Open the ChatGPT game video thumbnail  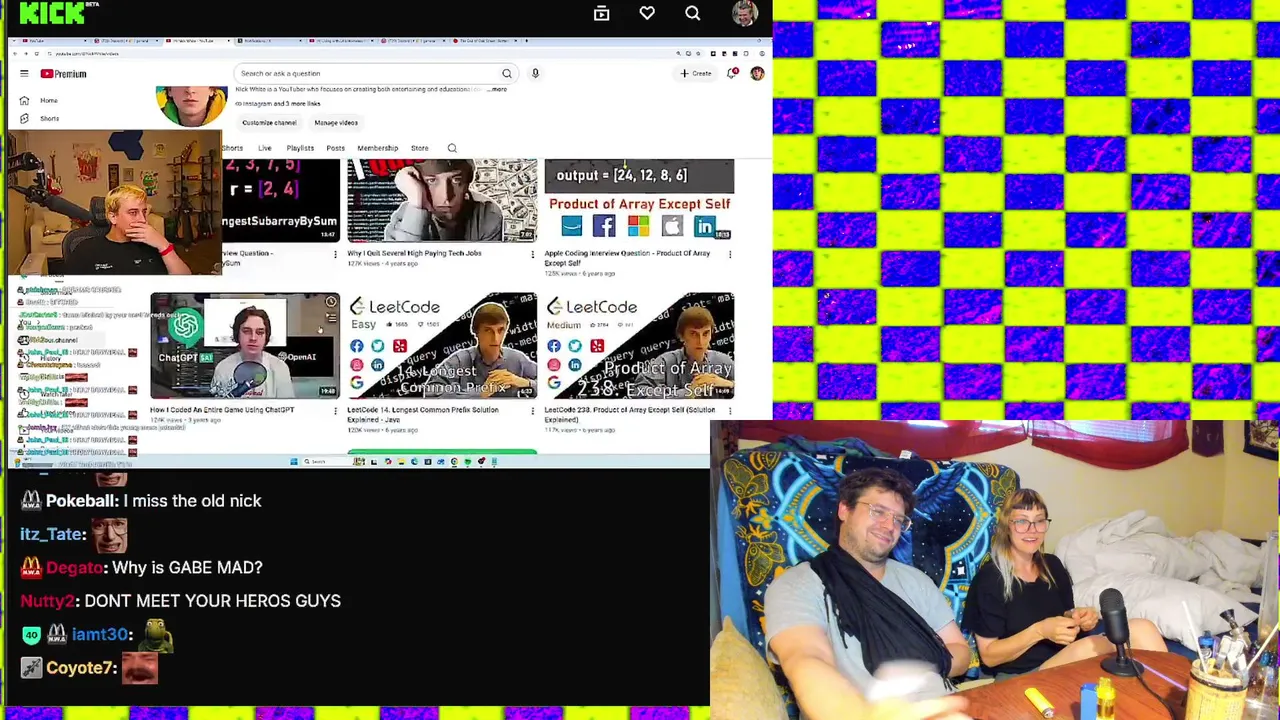click(245, 345)
